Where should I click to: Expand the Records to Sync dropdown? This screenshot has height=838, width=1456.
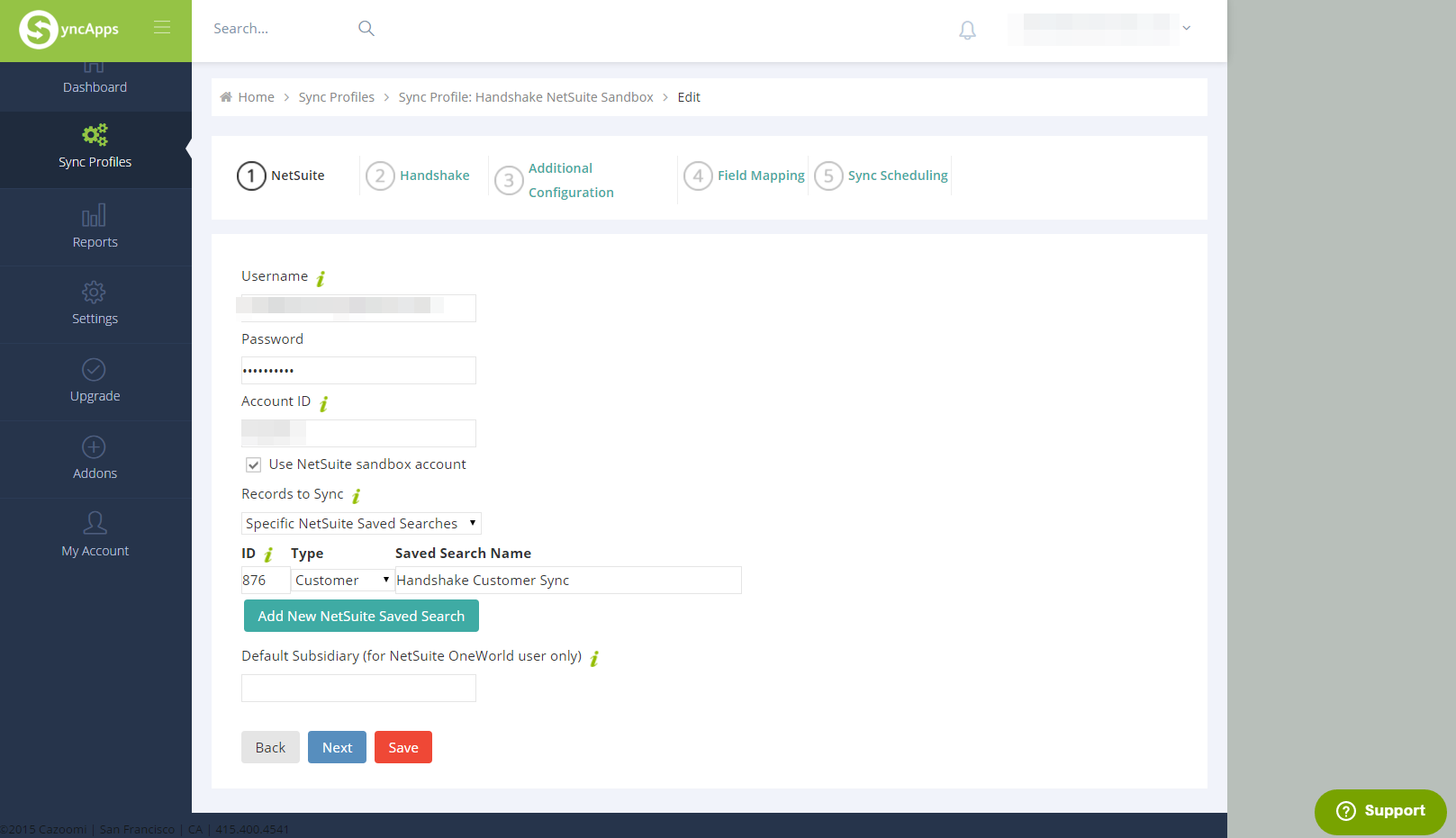click(361, 524)
